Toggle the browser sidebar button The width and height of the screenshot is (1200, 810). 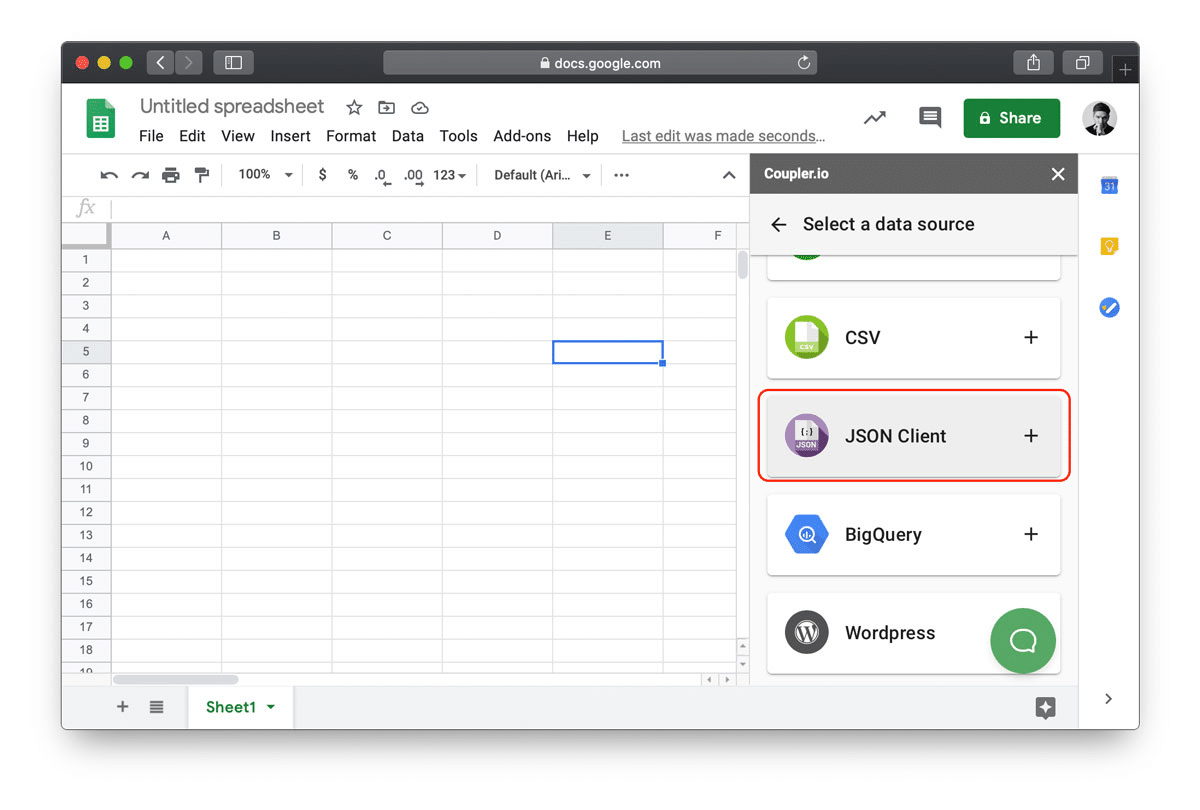pos(233,63)
